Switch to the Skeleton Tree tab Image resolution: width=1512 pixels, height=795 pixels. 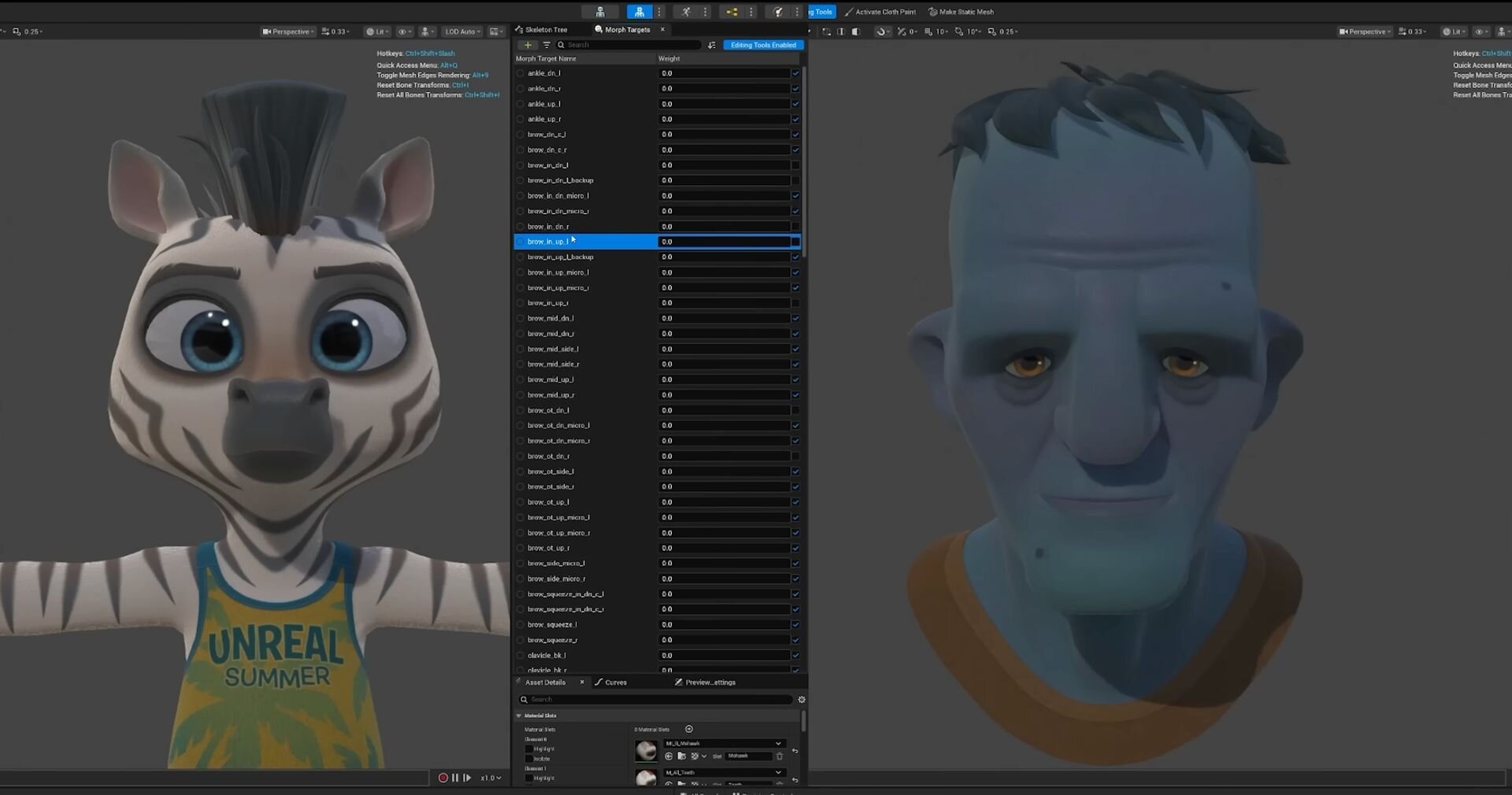pyautogui.click(x=541, y=30)
